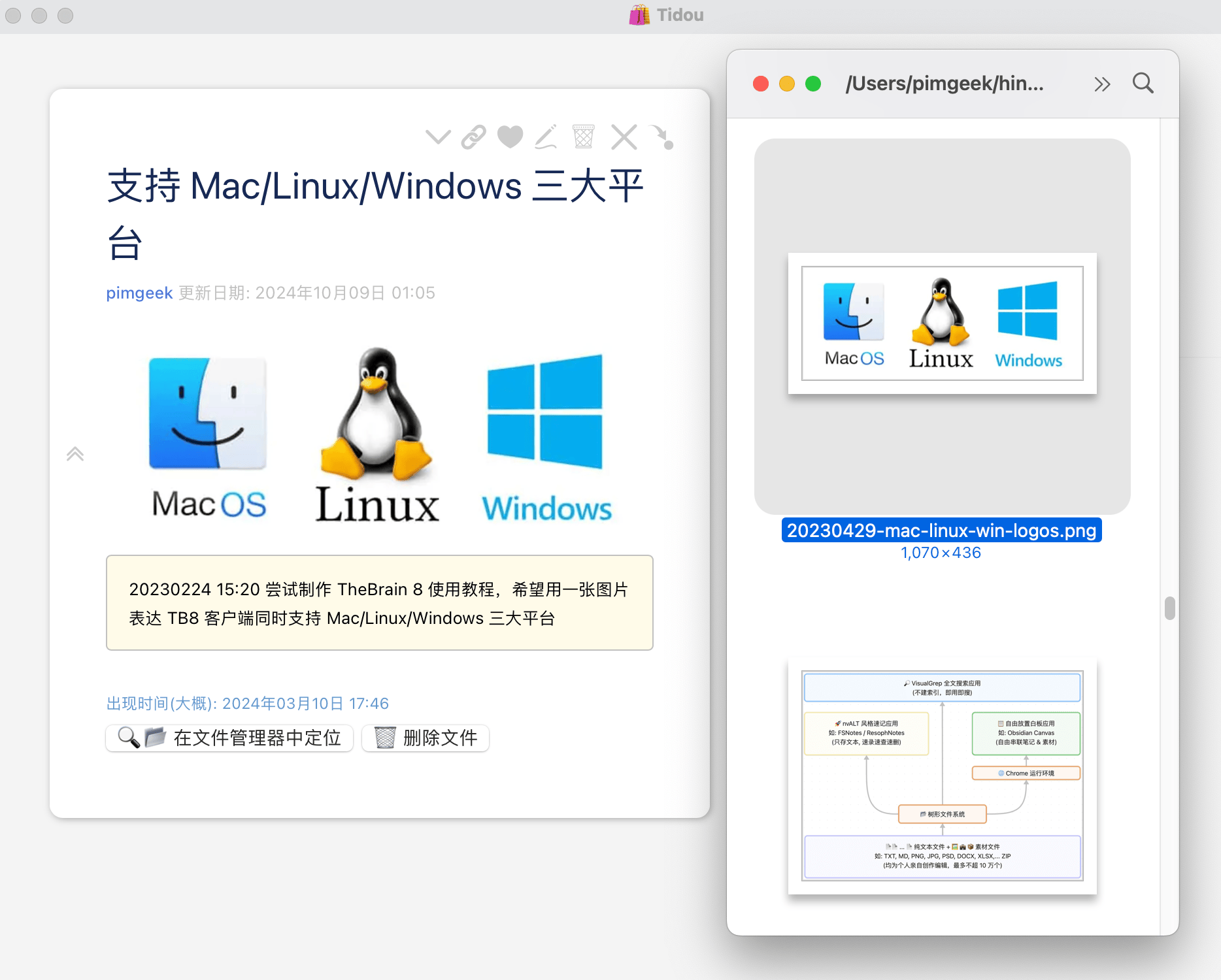Click the Finder path title /Users/pimgeek/hin...

pyautogui.click(x=945, y=84)
